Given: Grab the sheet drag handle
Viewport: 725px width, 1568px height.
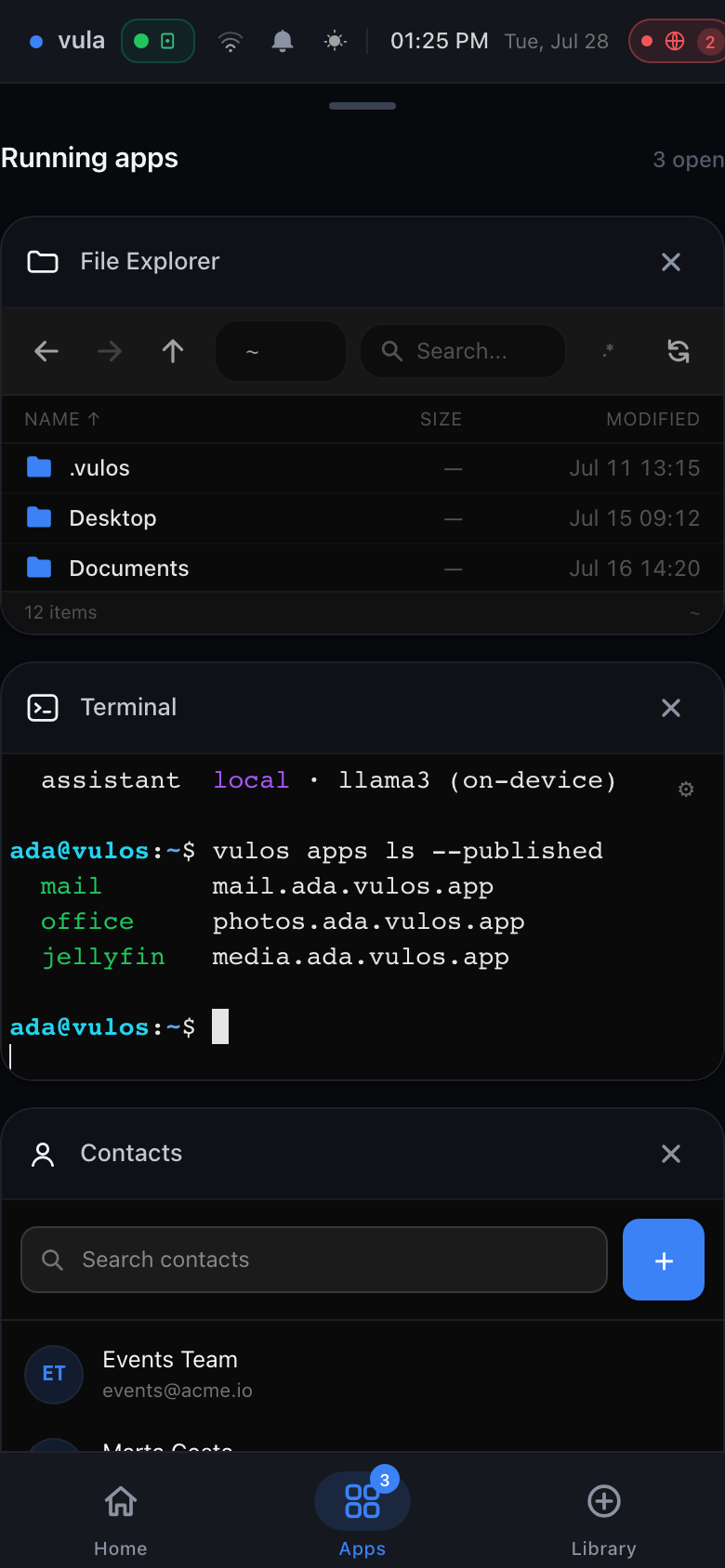Looking at the screenshot, I should tap(362, 106).
